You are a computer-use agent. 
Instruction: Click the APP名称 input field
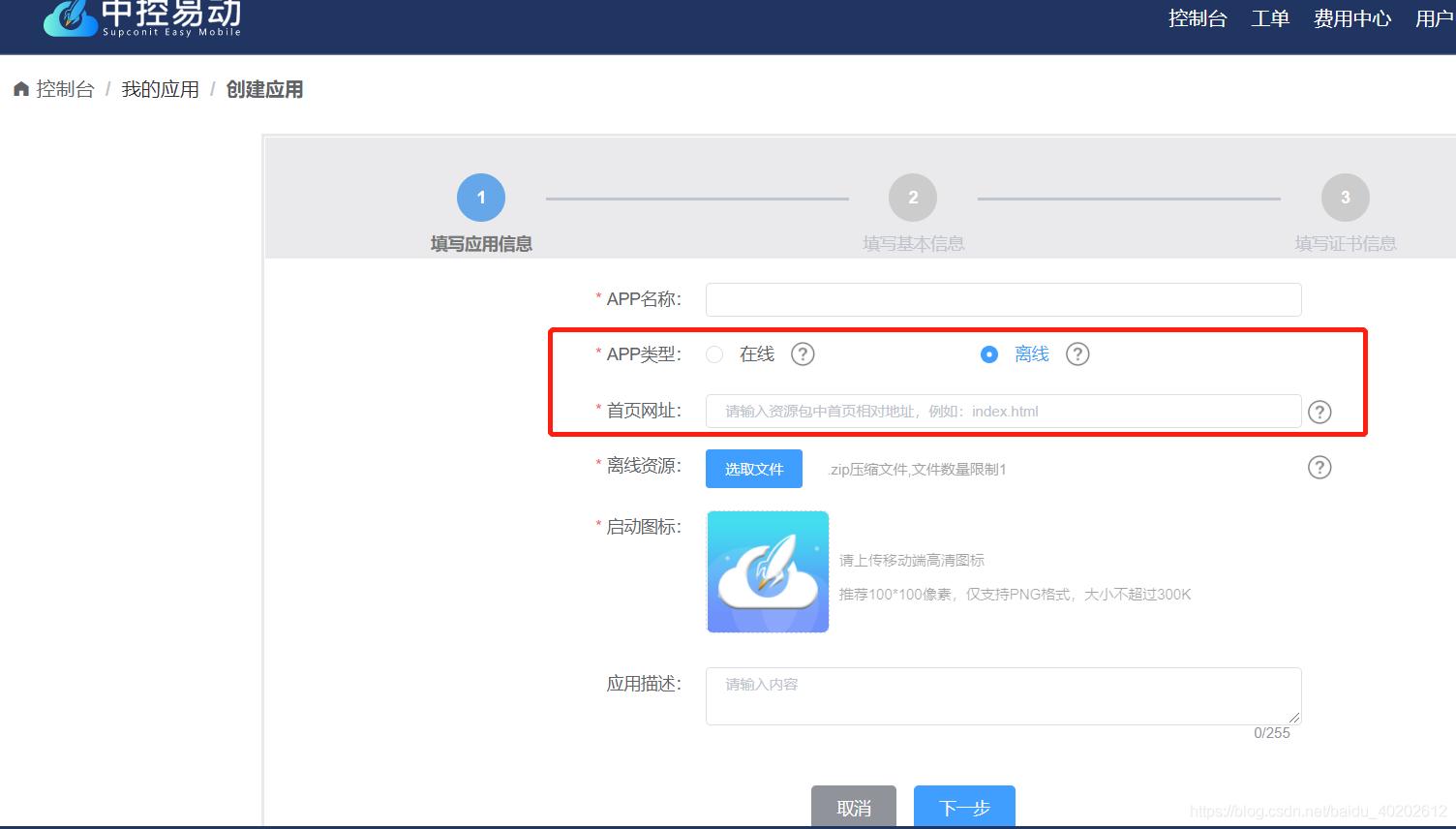[x=1003, y=299]
